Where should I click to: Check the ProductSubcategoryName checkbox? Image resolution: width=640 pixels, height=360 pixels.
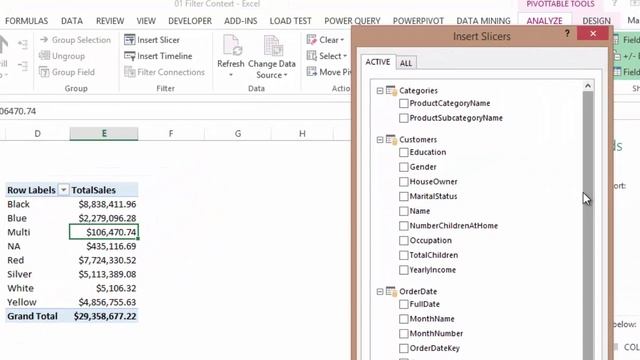tap(404, 118)
